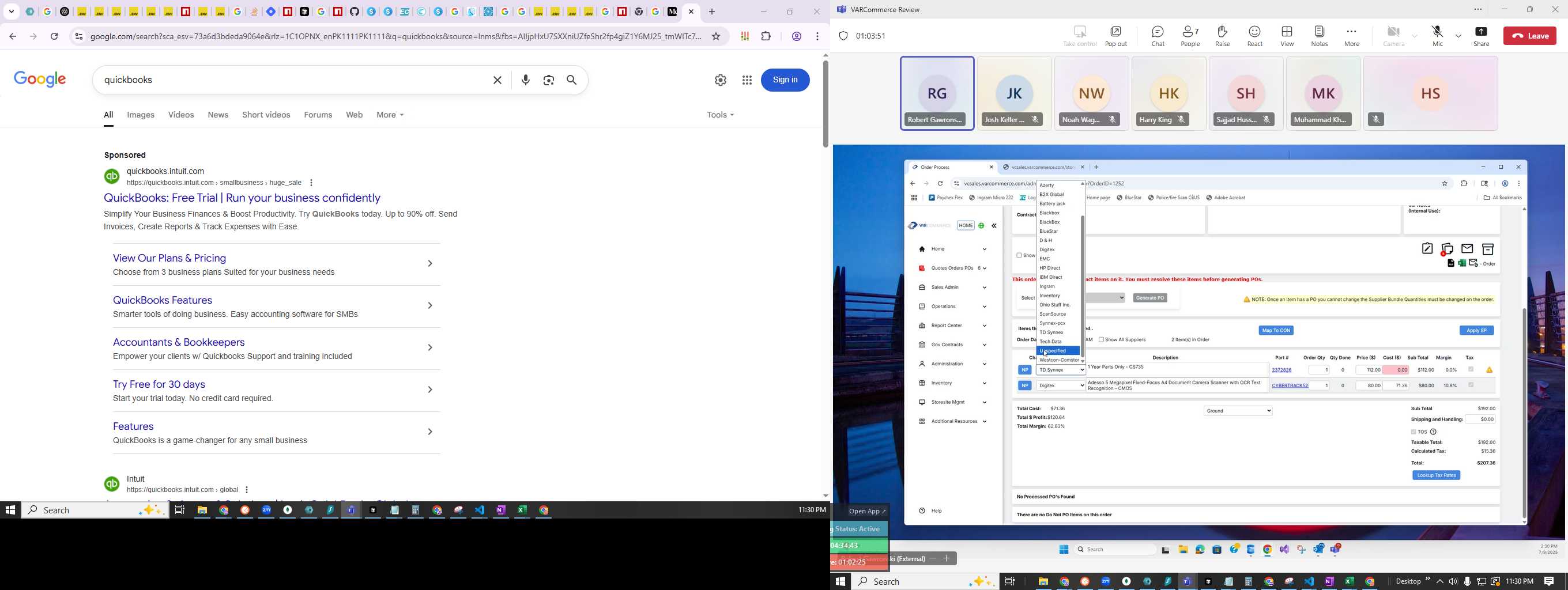Click the archive box icon on shared order page
The width and height of the screenshot is (1568, 590).
click(x=1488, y=249)
